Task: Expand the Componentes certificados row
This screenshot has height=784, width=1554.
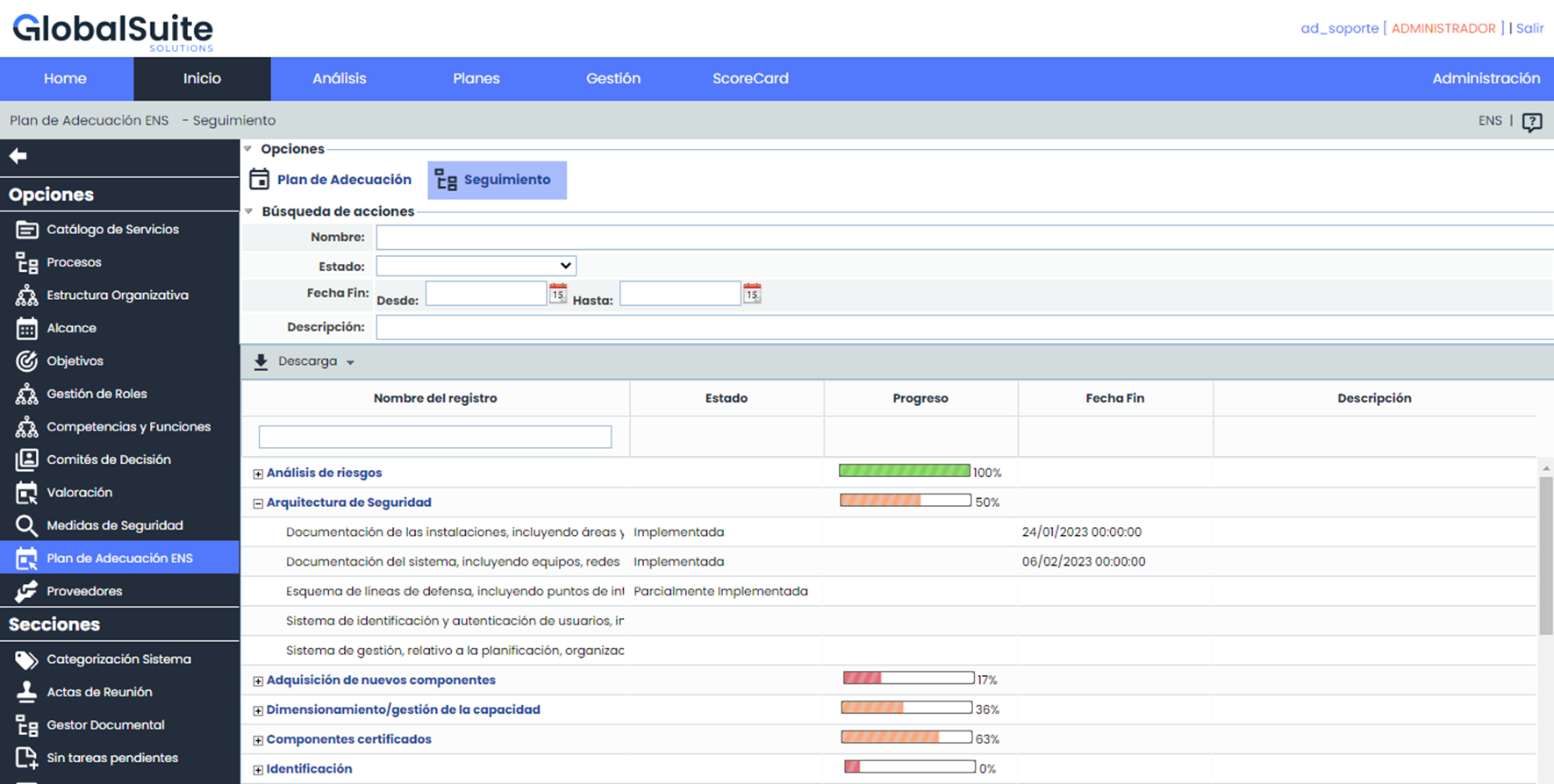Action: point(258,740)
